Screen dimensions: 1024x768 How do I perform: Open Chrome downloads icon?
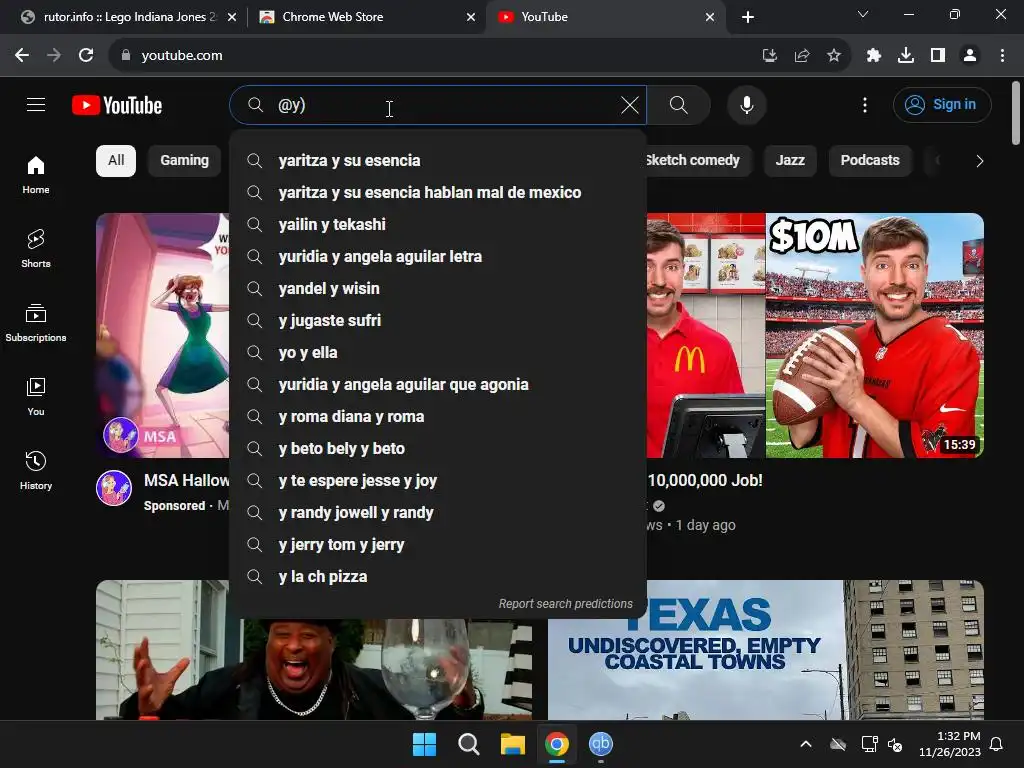pyautogui.click(x=906, y=56)
